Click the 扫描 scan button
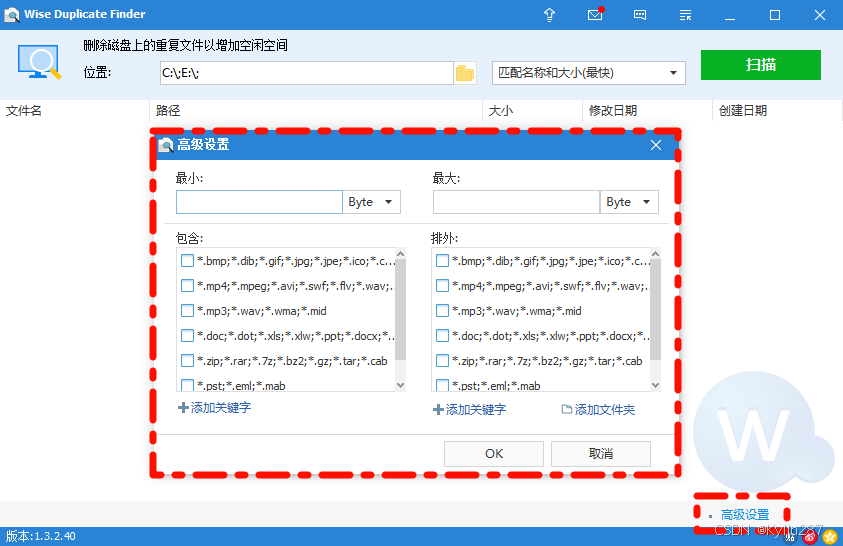Screen dimensions: 843x546 (x=761, y=65)
